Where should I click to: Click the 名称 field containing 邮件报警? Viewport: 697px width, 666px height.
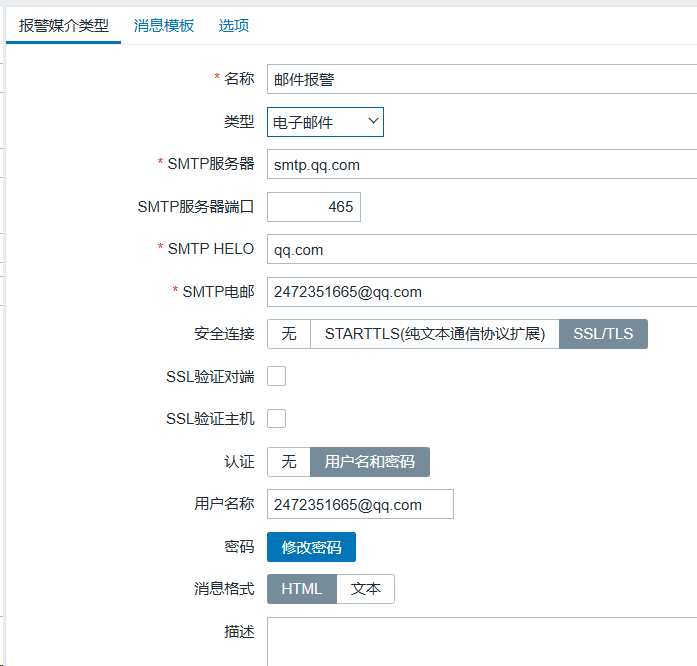[x=480, y=80]
